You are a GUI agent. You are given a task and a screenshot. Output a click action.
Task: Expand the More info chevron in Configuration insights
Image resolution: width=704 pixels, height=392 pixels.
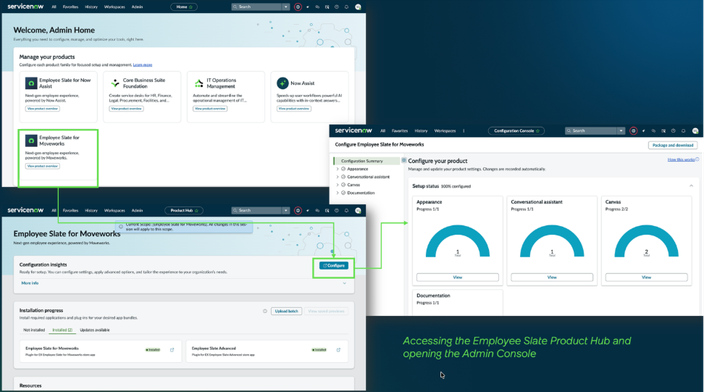pos(344,283)
